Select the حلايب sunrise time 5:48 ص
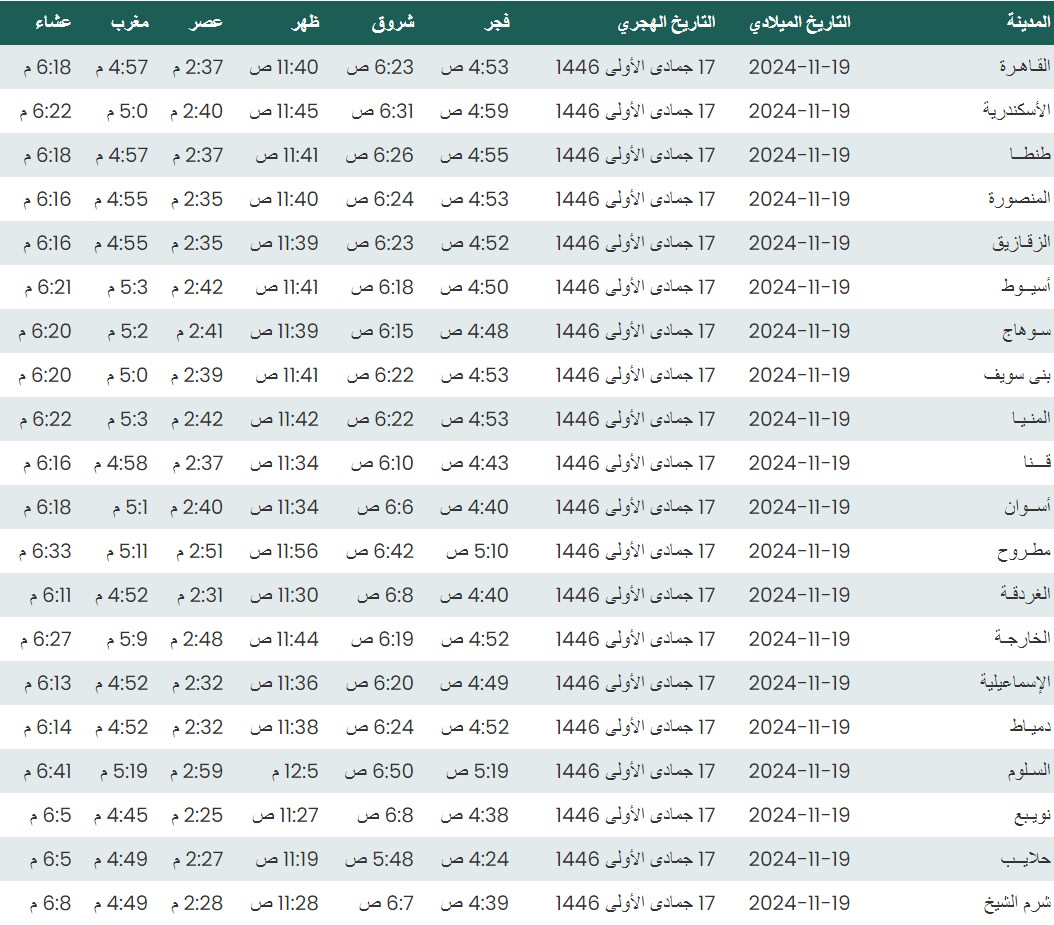 click(379, 859)
